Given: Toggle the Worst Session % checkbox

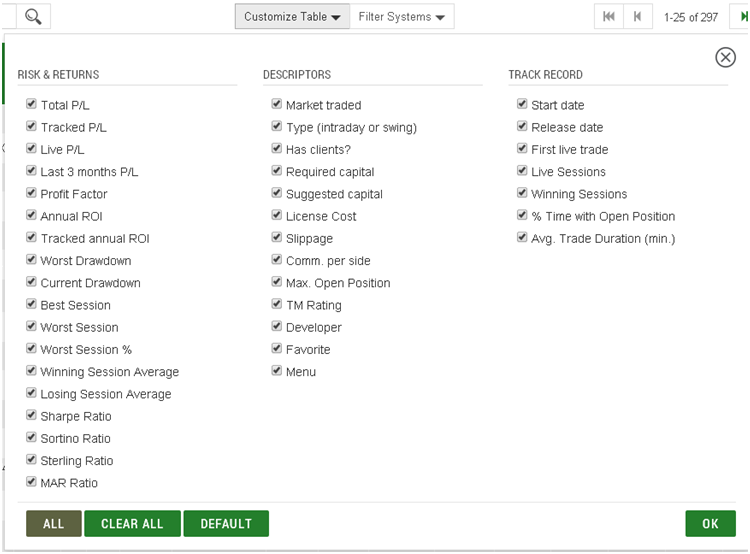Looking at the screenshot, I should pos(31,348).
